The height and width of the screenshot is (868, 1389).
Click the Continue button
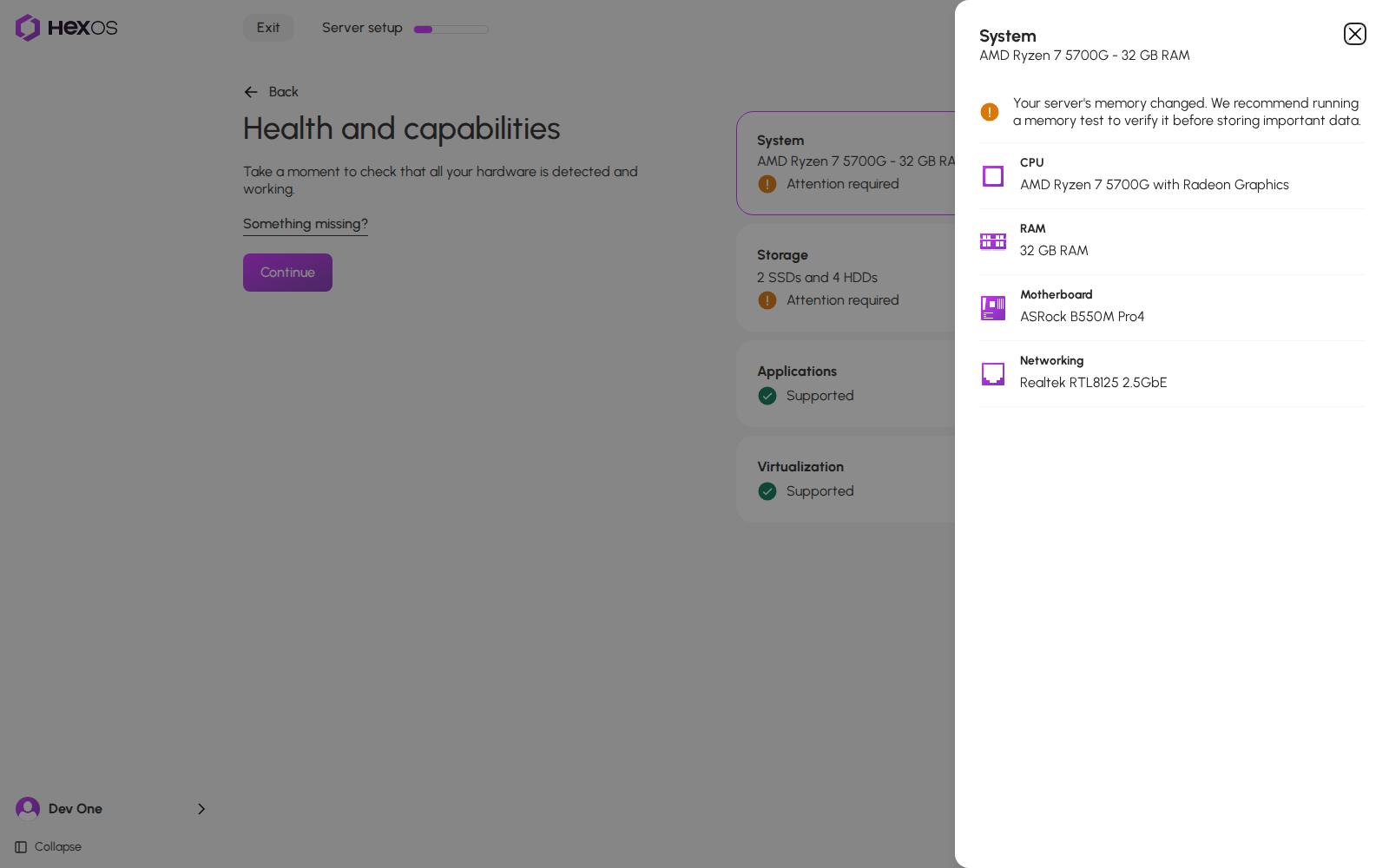point(287,273)
